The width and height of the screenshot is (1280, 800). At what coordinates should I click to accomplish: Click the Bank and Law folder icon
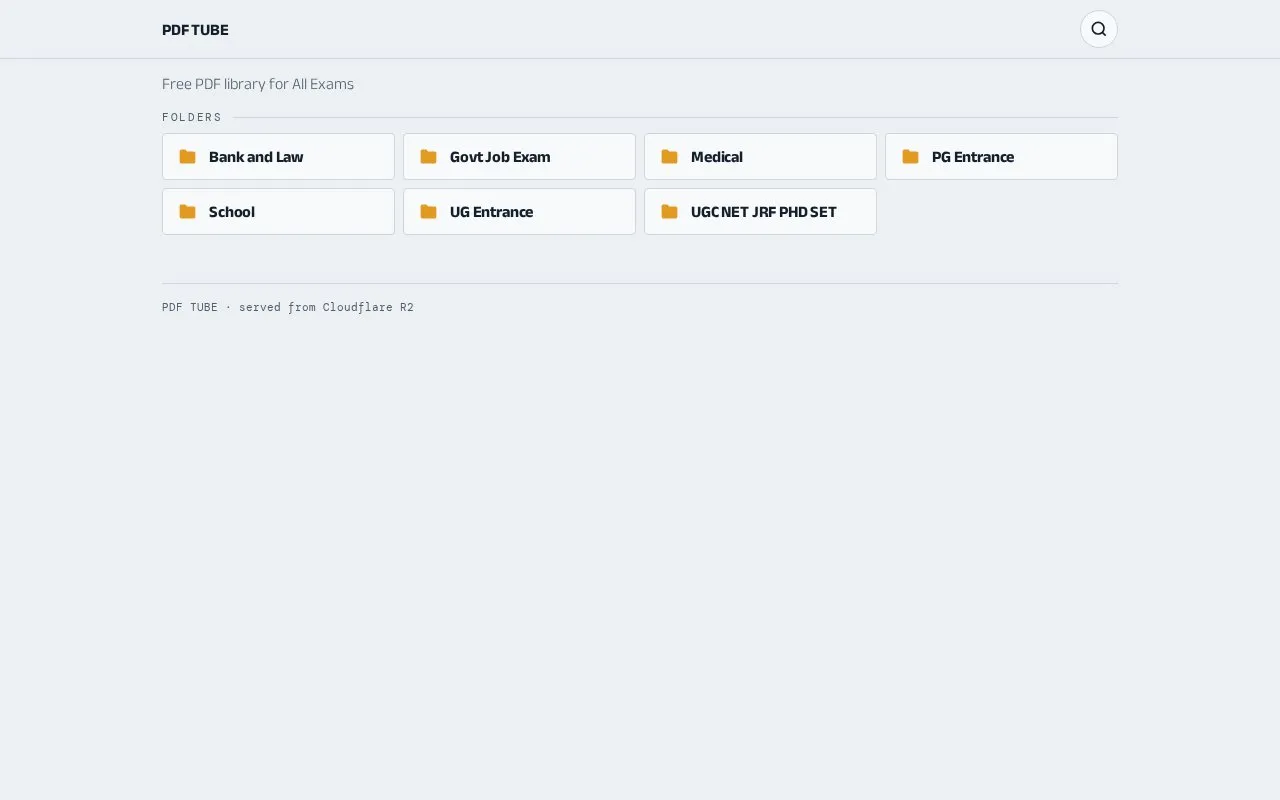(187, 157)
